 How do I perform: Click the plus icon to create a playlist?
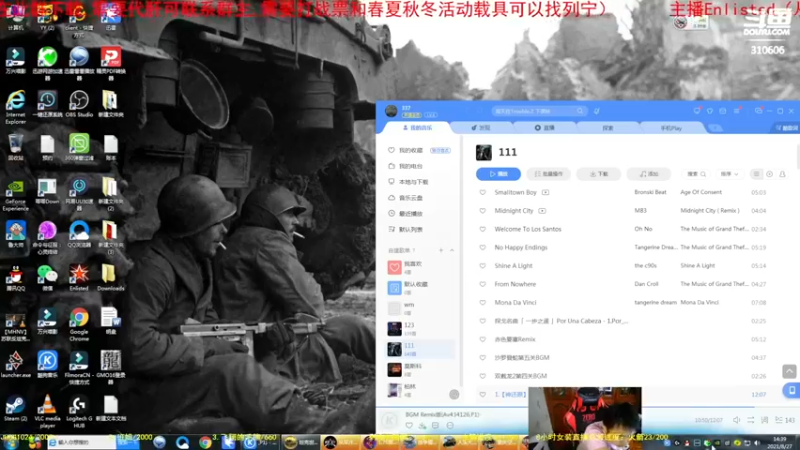coord(441,251)
